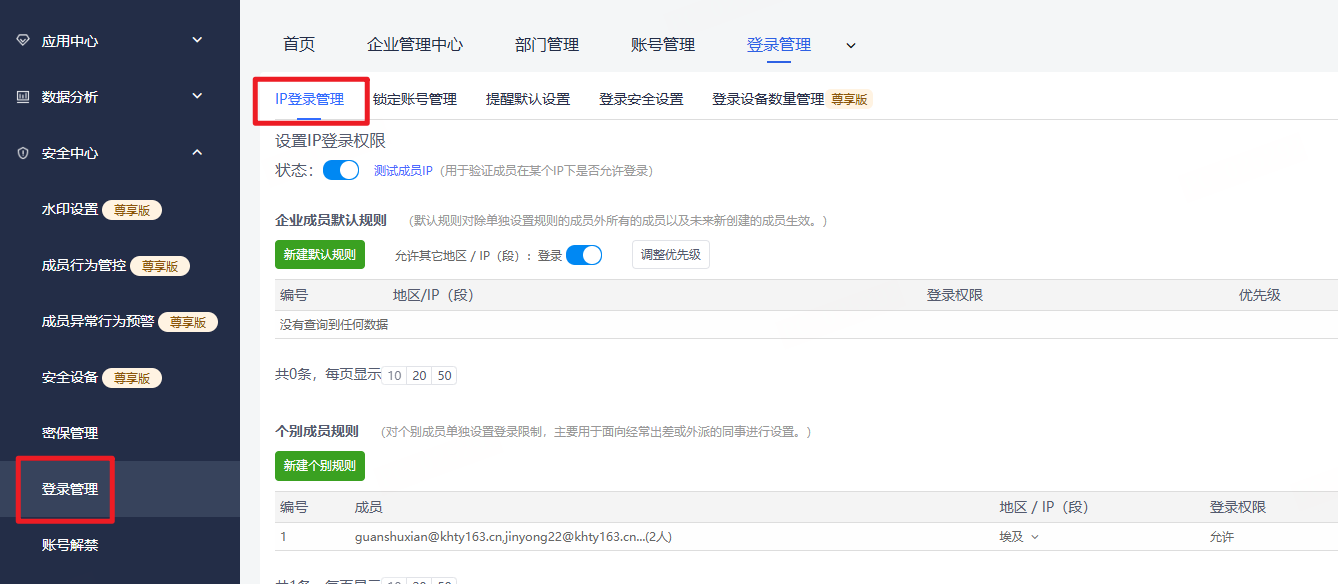
Task: Click the 数据分析 chart icon in sidebar
Action: pyautogui.click(x=24, y=97)
